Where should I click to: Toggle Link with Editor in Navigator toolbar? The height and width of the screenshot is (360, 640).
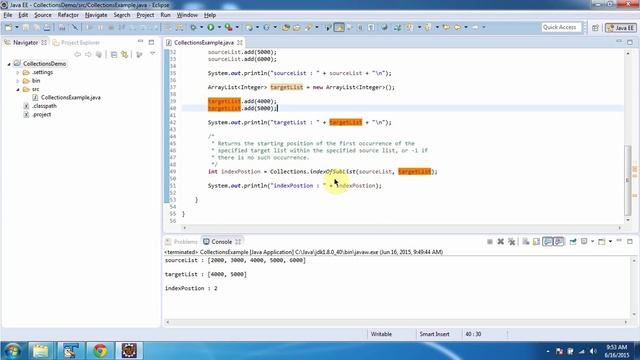tap(124, 55)
